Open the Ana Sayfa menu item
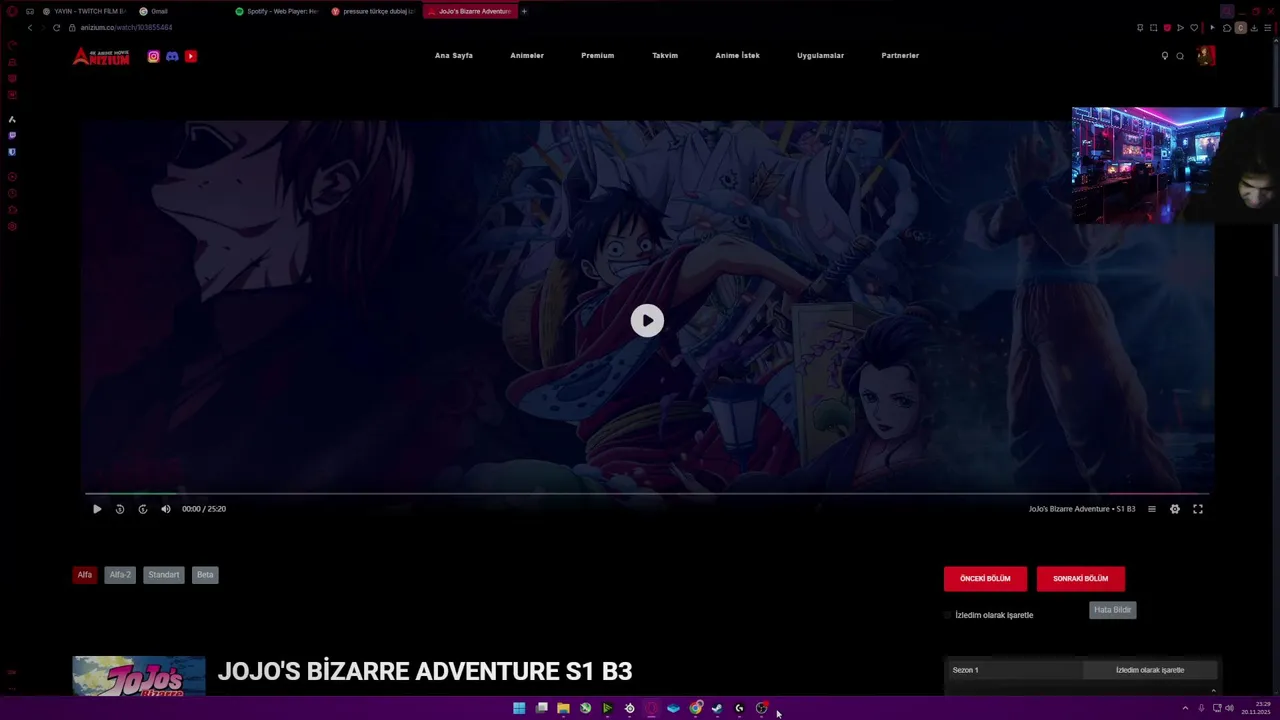This screenshot has height=720, width=1280. click(x=454, y=56)
